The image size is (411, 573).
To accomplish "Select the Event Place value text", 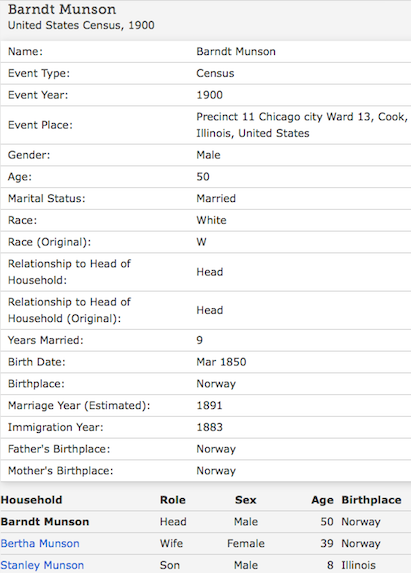I will coord(302,125).
